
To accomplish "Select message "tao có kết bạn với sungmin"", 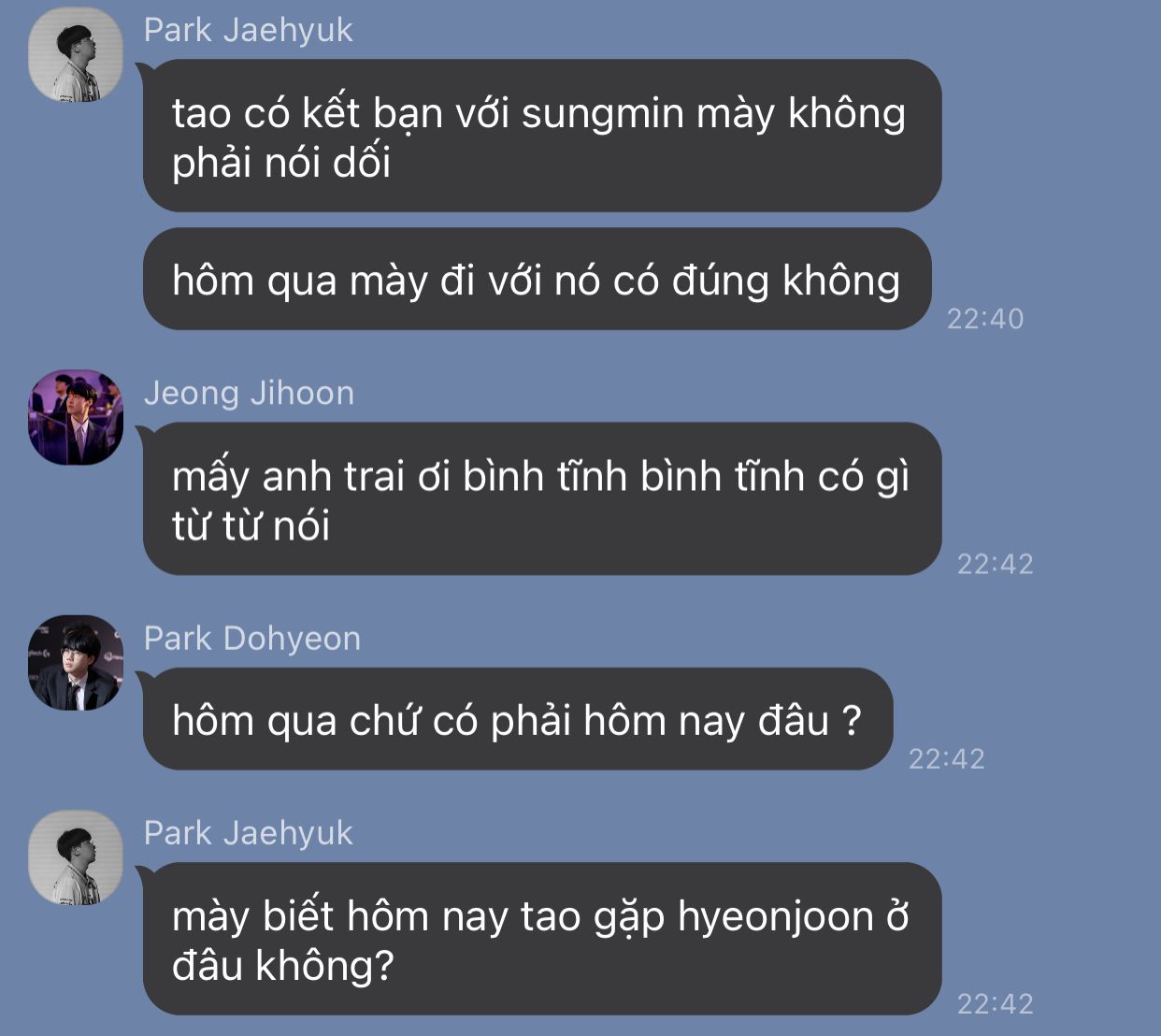I will pyautogui.click(x=542, y=136).
